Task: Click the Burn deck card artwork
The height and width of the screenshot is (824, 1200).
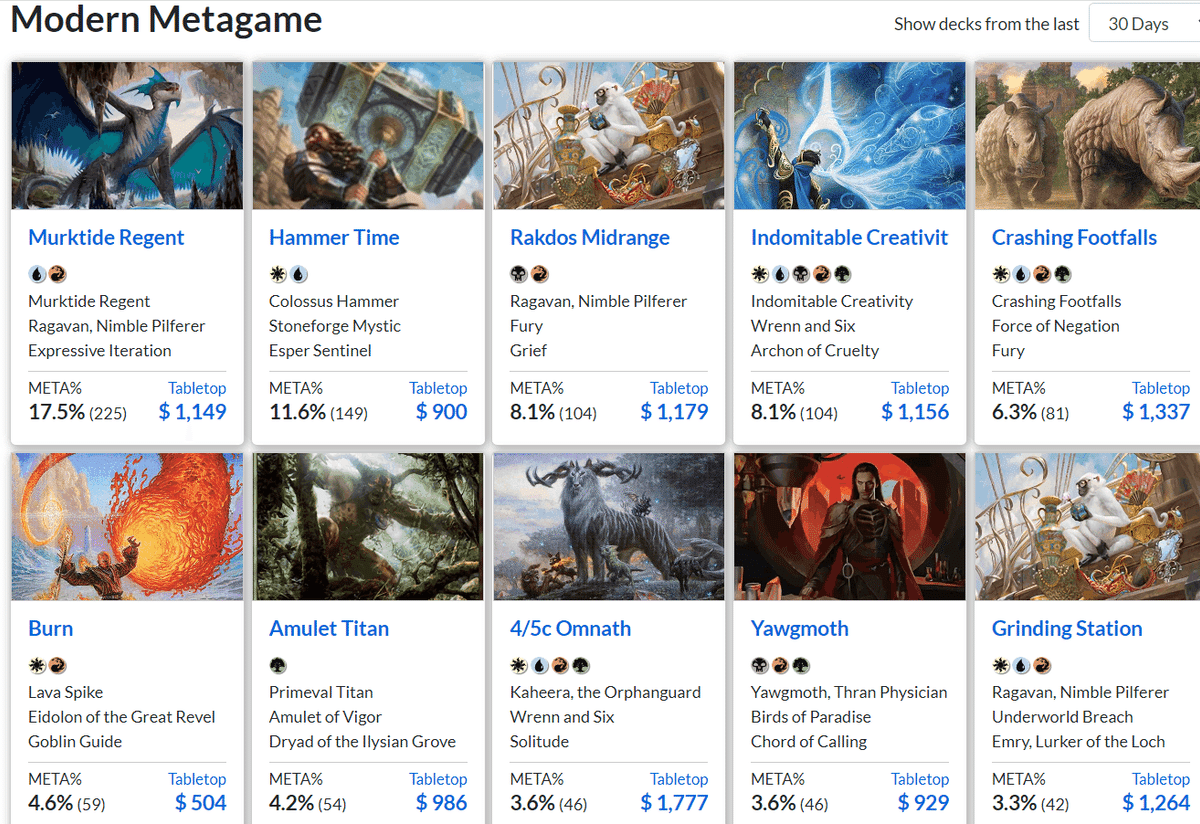Action: point(127,526)
